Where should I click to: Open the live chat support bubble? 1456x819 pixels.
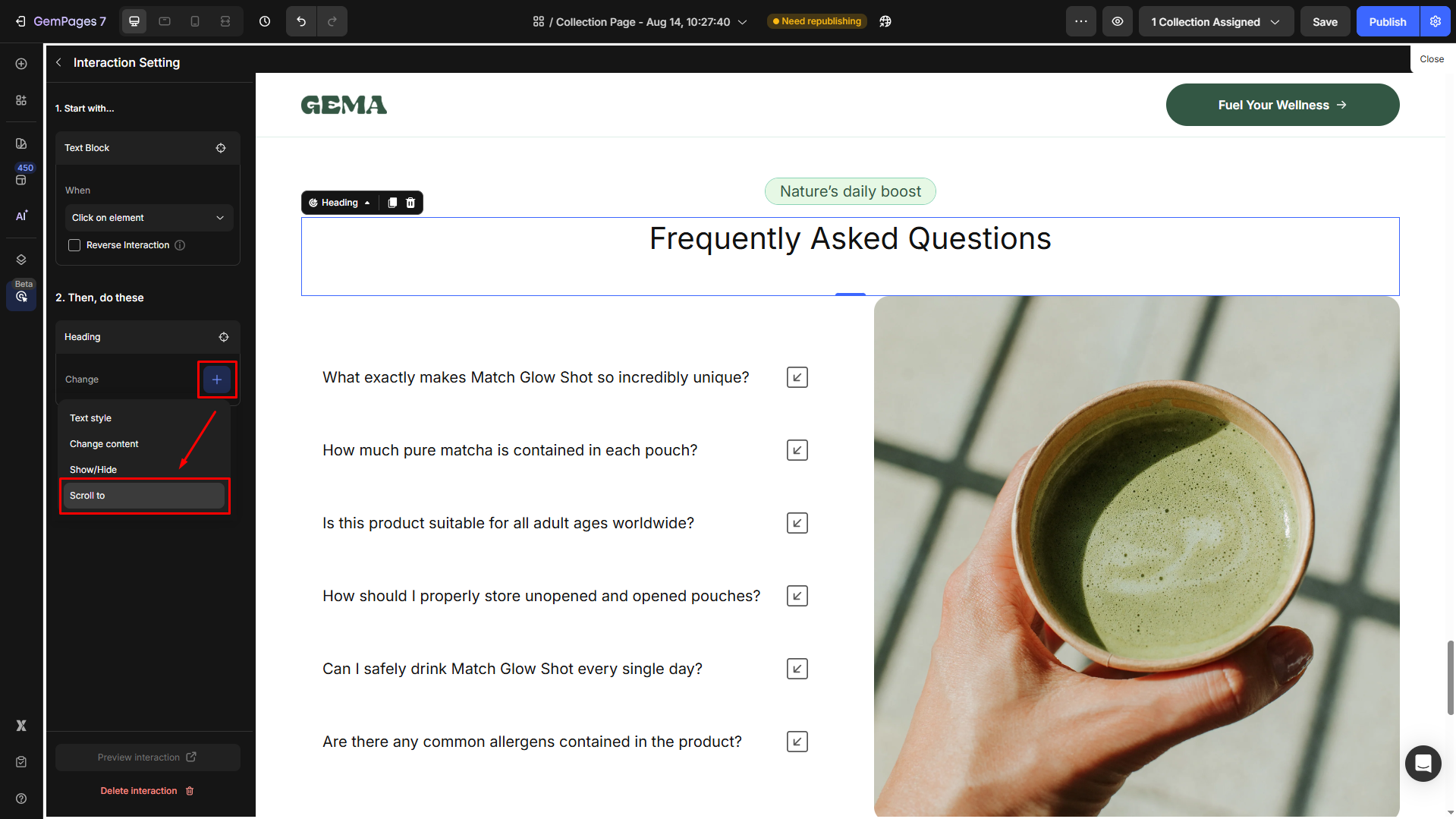(1423, 763)
